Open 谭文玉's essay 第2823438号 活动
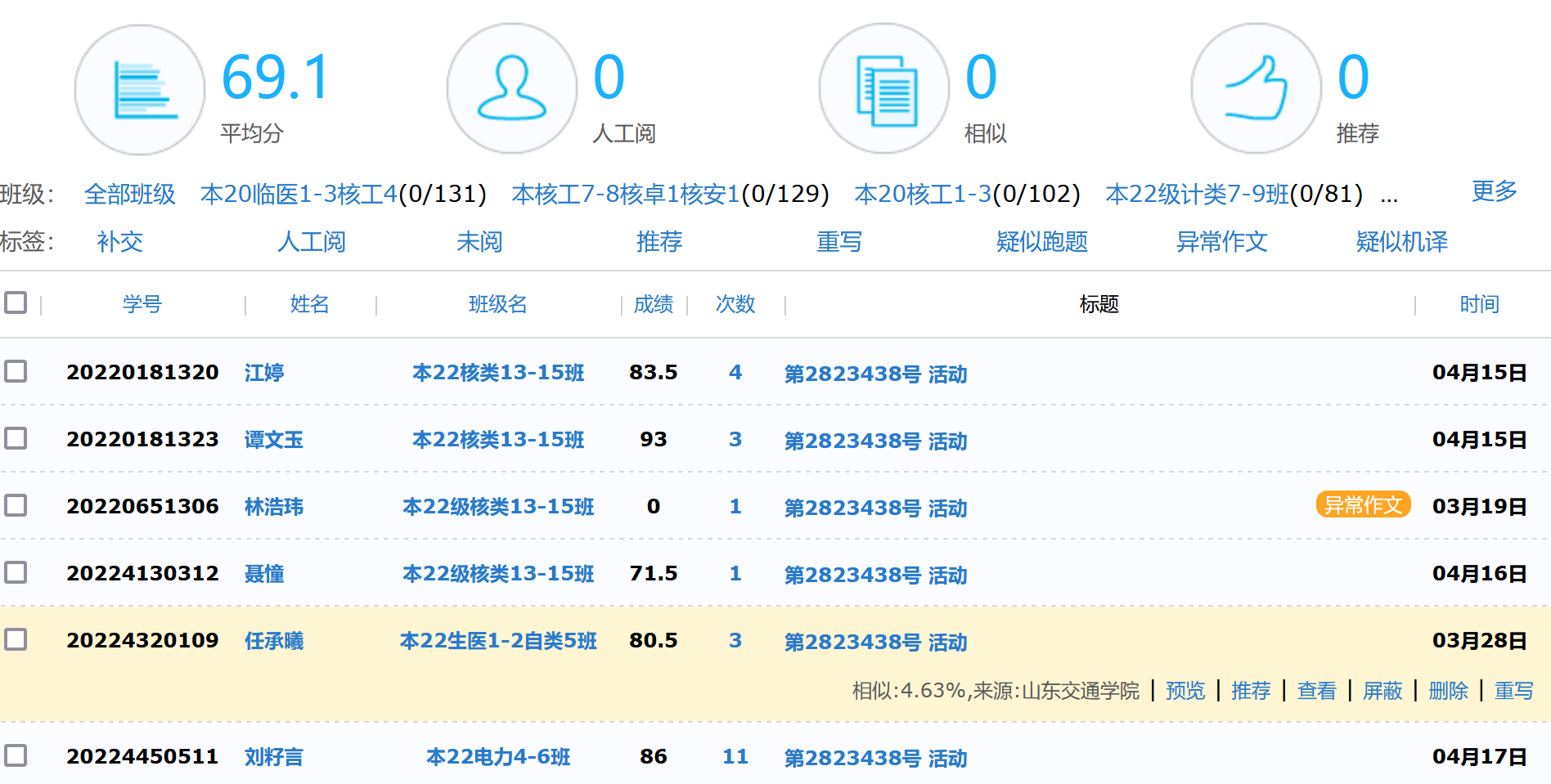The image size is (1551, 784). [875, 441]
